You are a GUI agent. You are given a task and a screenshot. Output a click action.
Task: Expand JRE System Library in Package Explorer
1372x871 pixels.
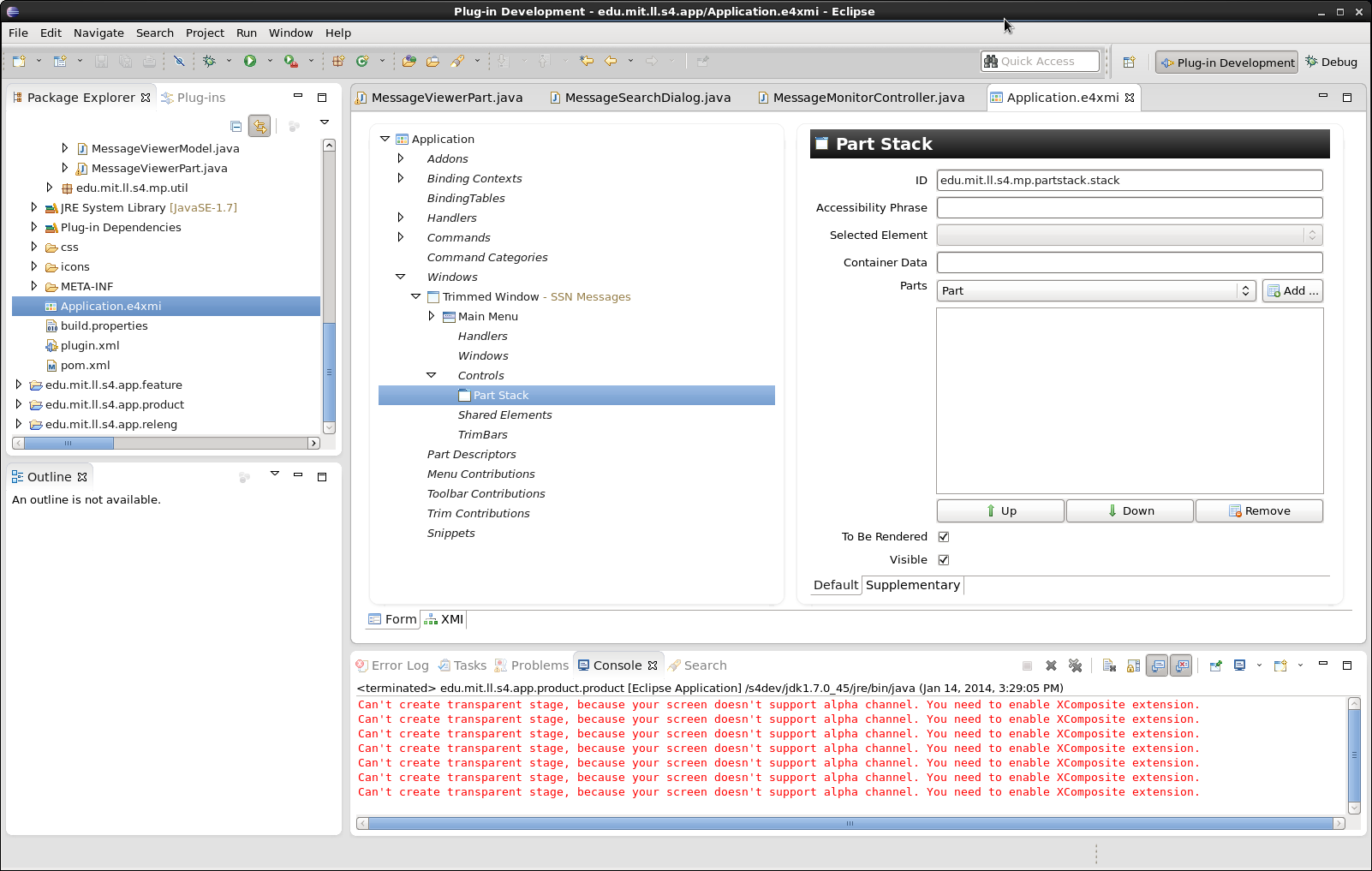tap(33, 207)
